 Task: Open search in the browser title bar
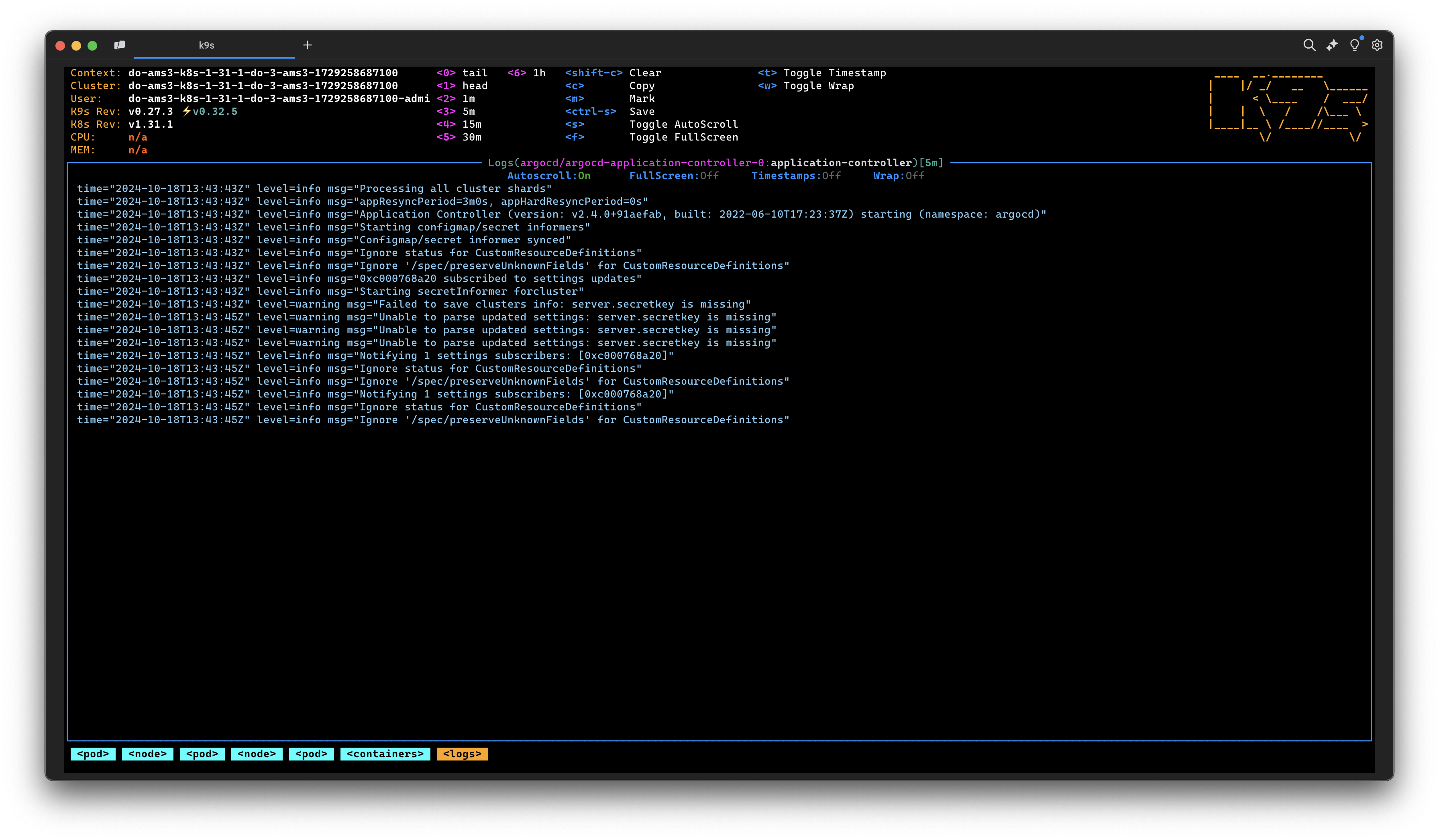(x=1310, y=45)
